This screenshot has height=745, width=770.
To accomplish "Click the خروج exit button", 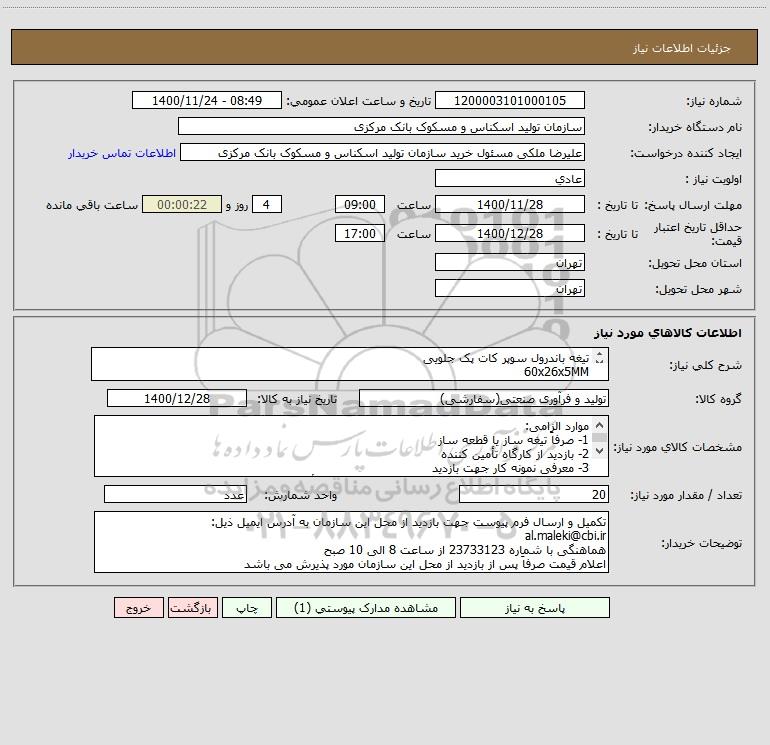I will tap(138, 608).
